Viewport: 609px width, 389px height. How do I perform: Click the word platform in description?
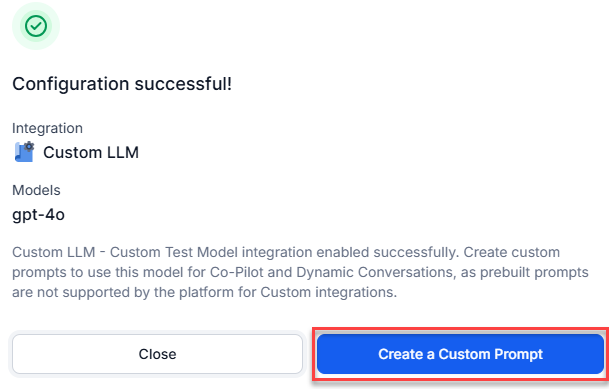(x=207, y=292)
